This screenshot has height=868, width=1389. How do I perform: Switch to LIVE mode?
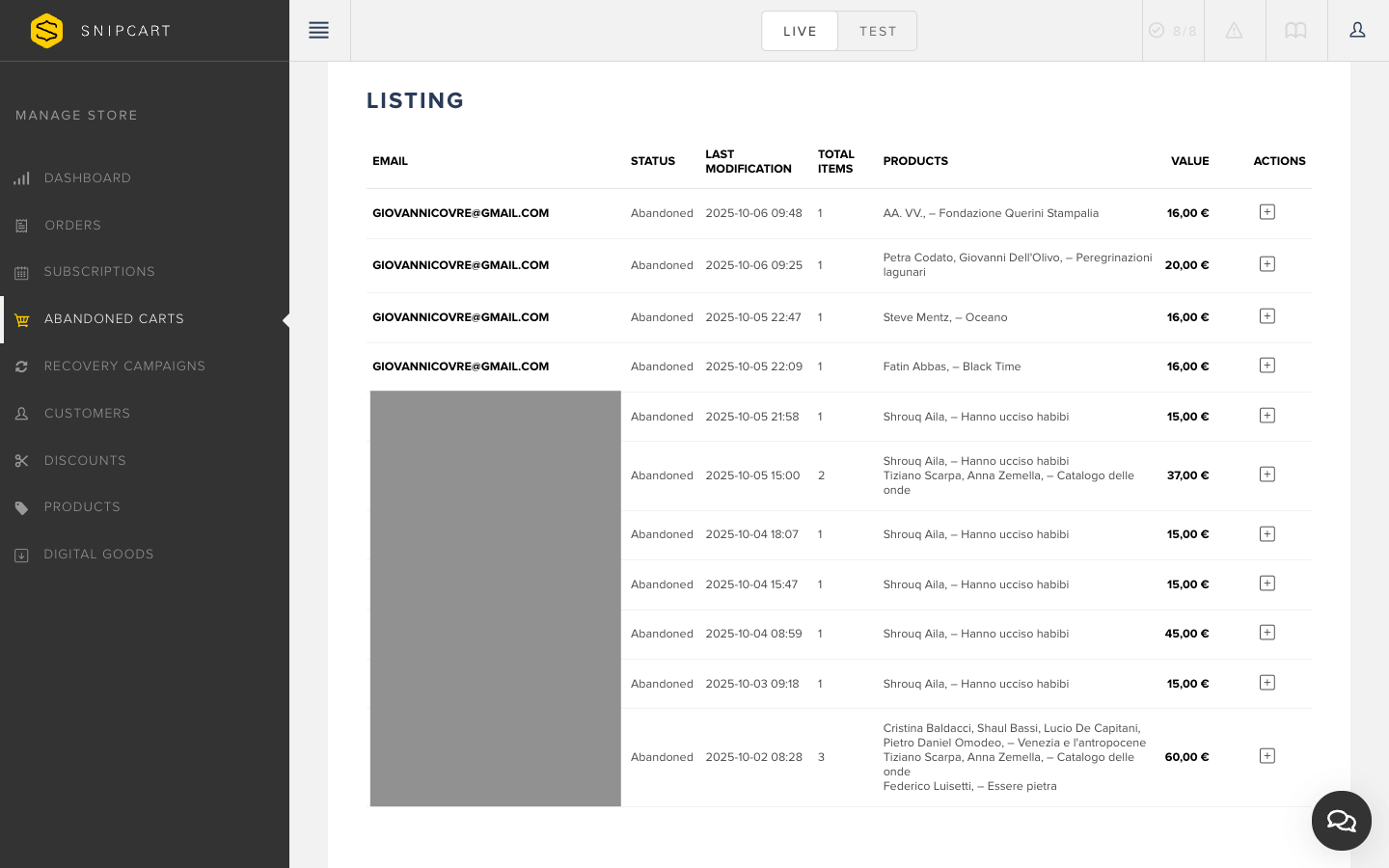(x=800, y=31)
